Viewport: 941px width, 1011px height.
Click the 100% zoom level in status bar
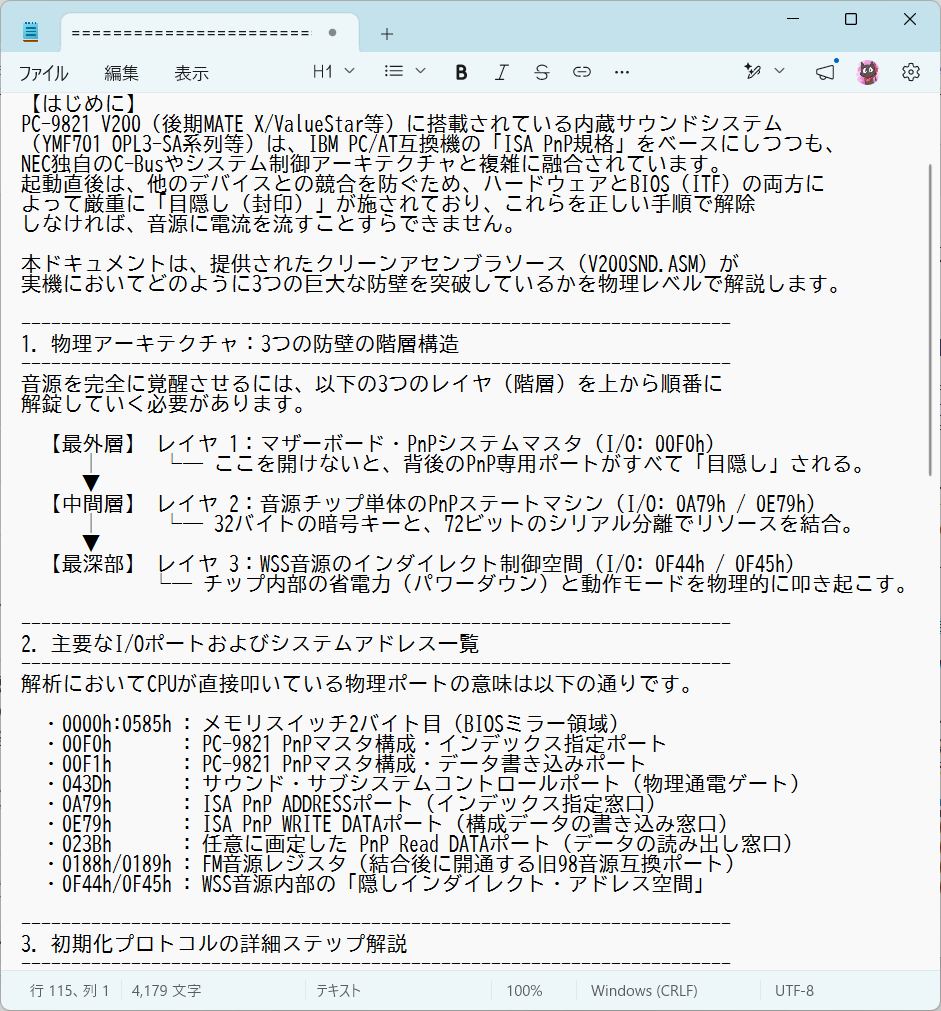[x=524, y=990]
